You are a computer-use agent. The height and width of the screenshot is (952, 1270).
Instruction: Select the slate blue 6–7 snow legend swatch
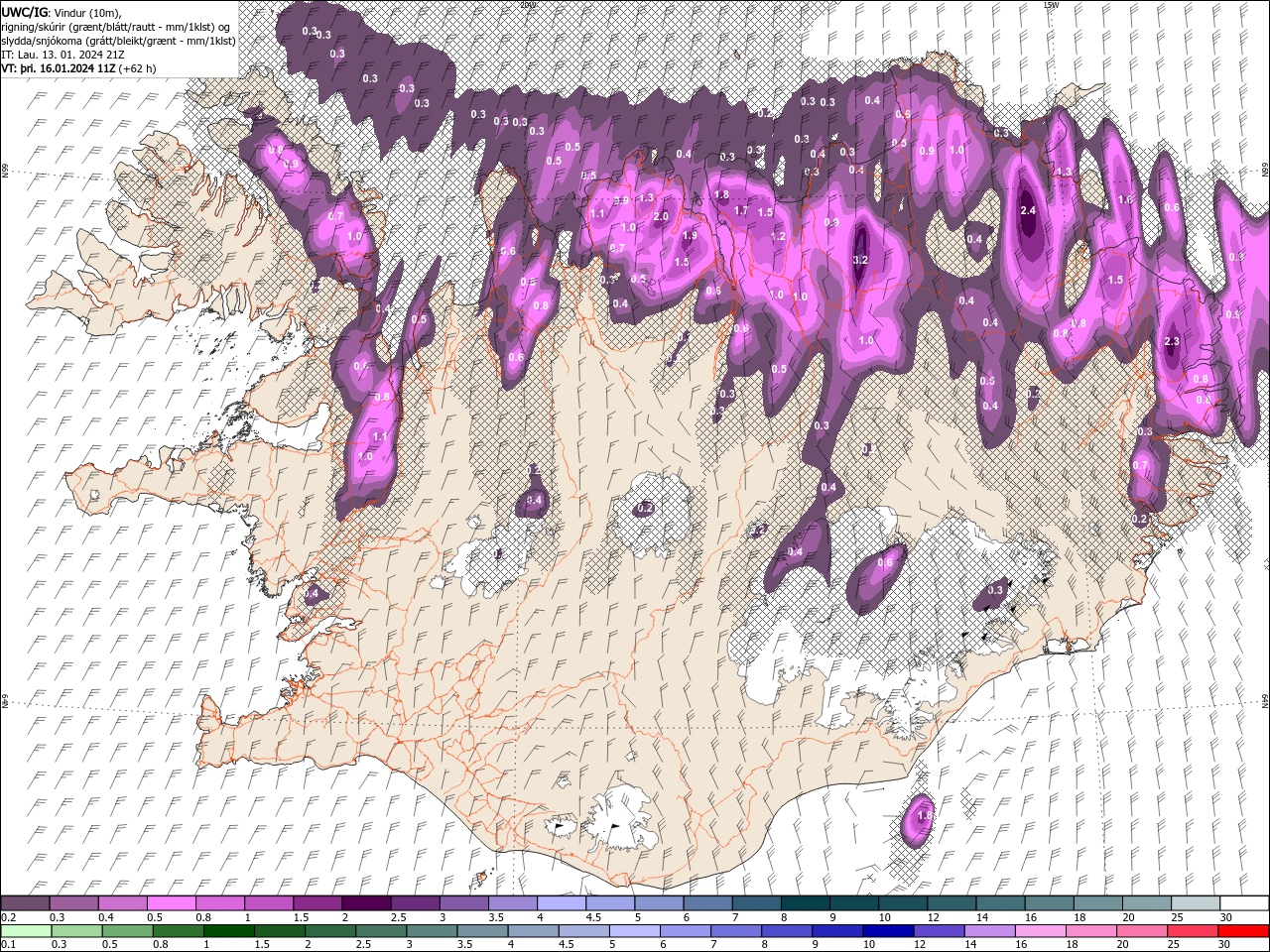coord(706,903)
